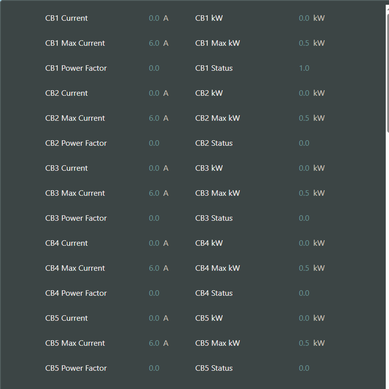Click the CB2 kW value

304,93
